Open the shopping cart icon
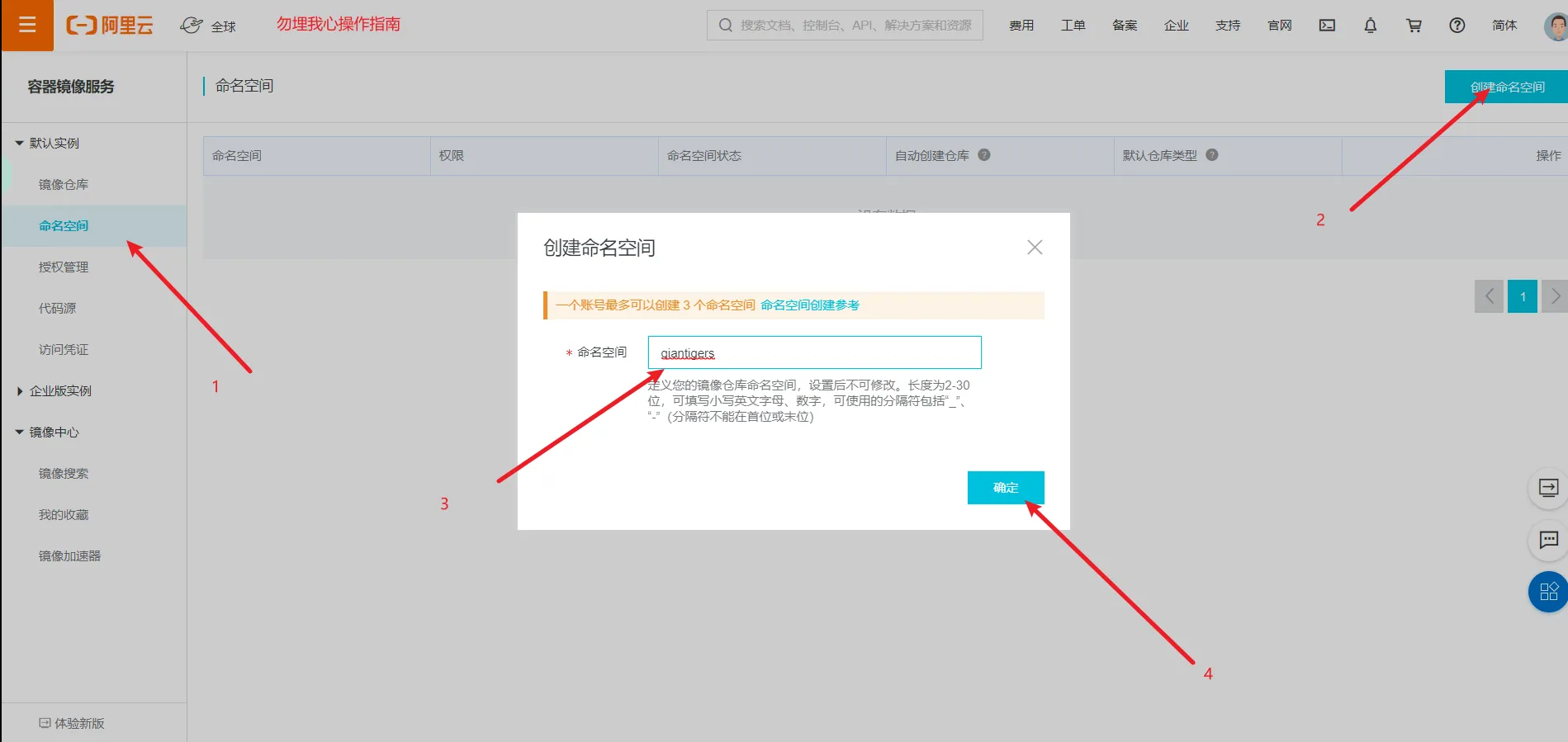 click(1414, 26)
